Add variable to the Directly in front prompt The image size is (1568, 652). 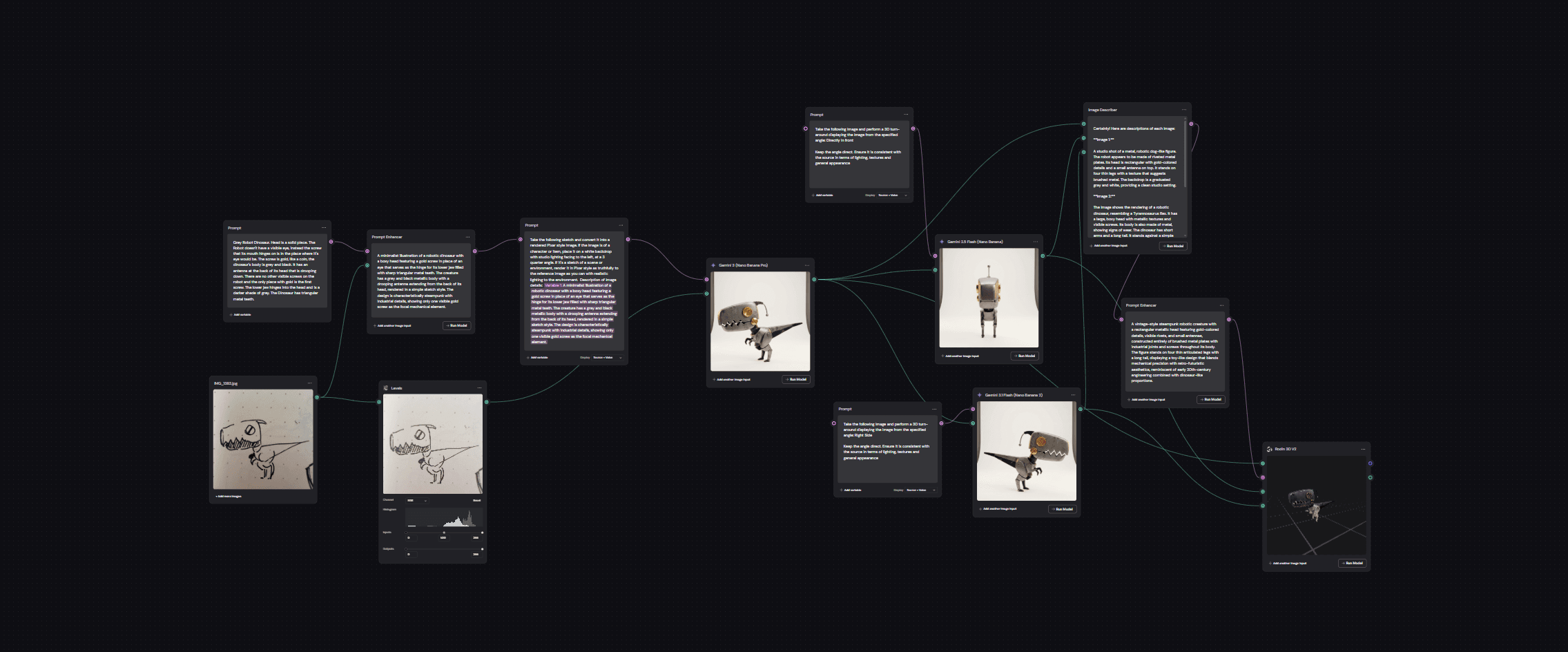click(823, 195)
